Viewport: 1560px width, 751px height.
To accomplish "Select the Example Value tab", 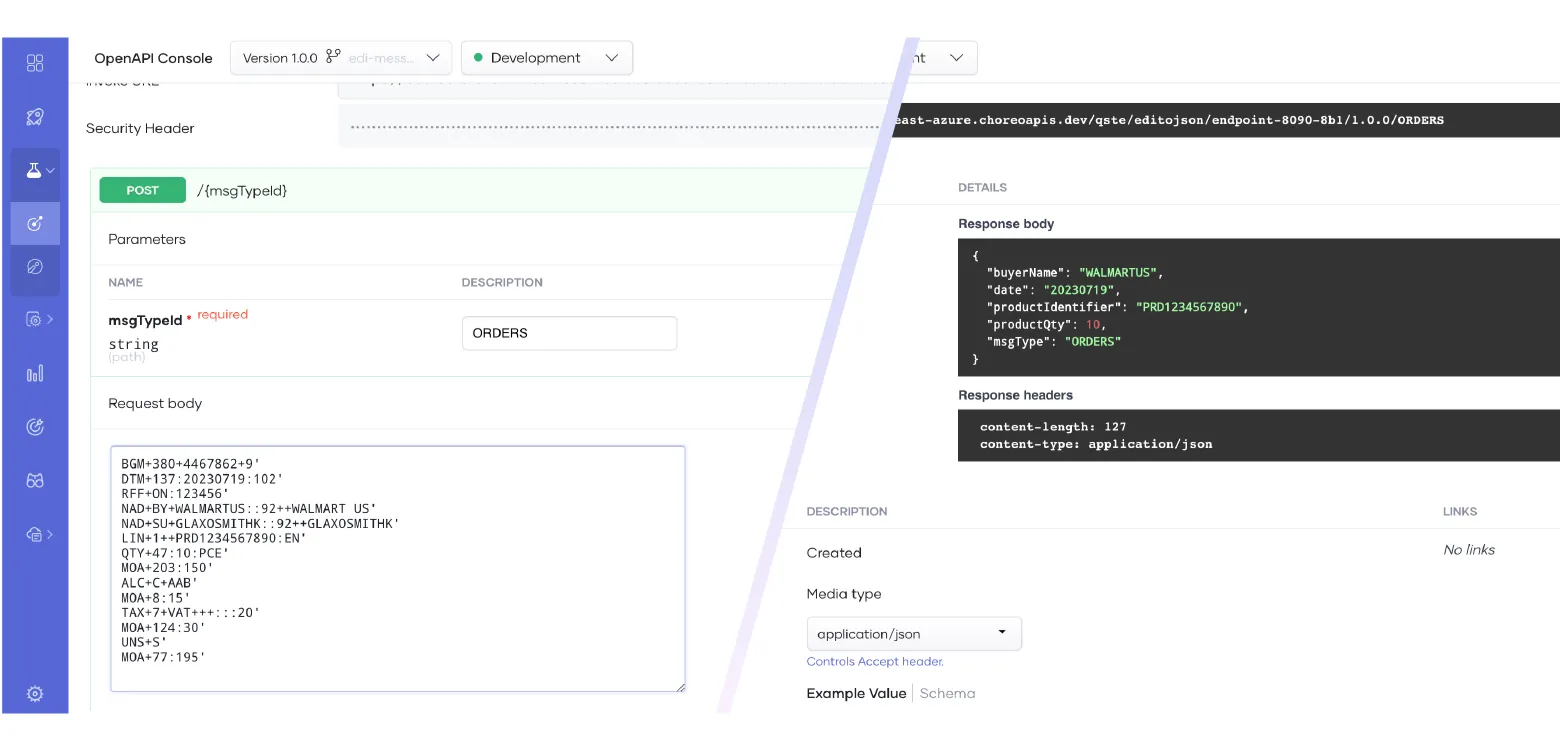I will coord(856,693).
